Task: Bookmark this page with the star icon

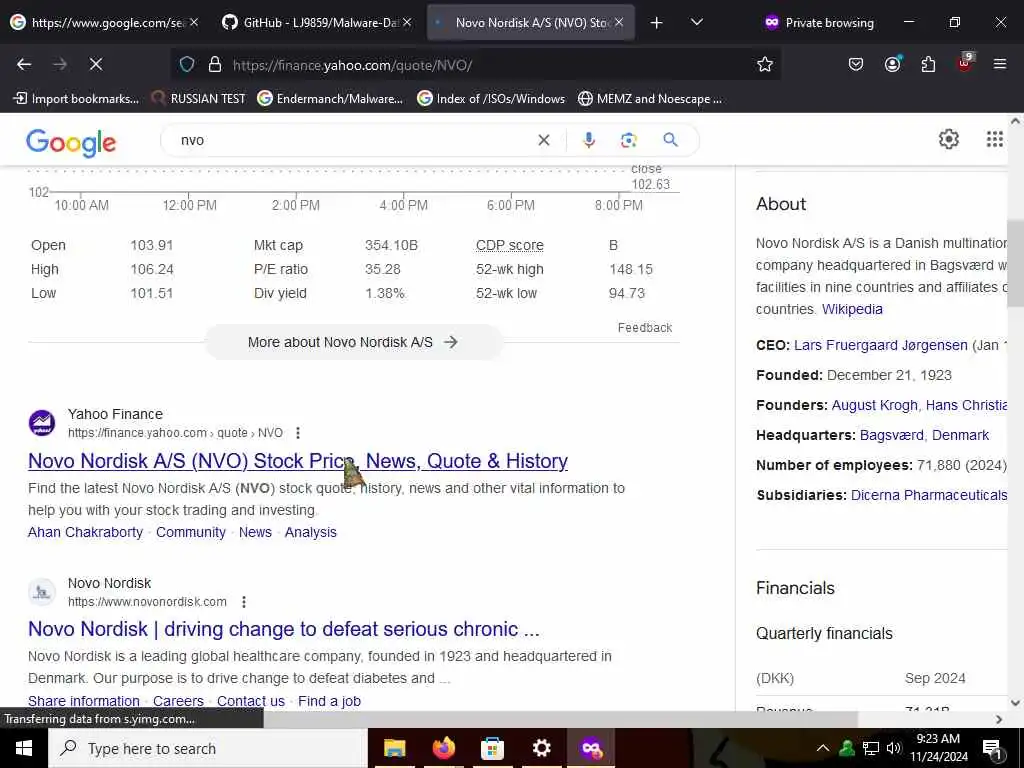Action: coord(765,64)
